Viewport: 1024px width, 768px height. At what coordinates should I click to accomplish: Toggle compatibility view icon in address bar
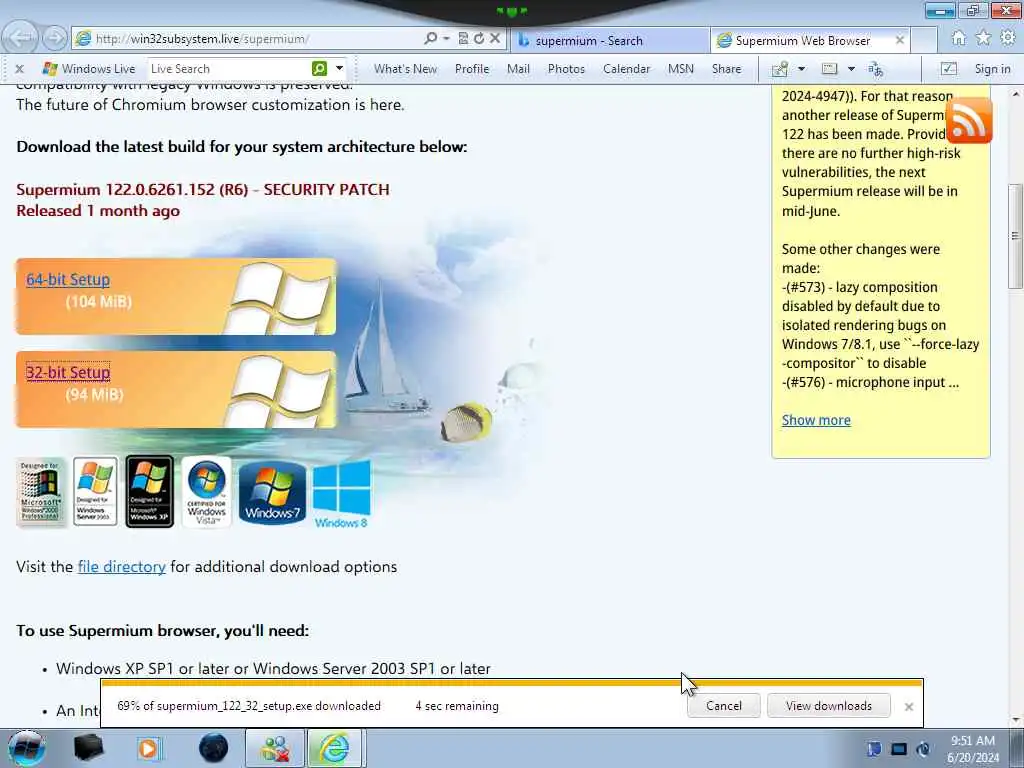coord(463,39)
